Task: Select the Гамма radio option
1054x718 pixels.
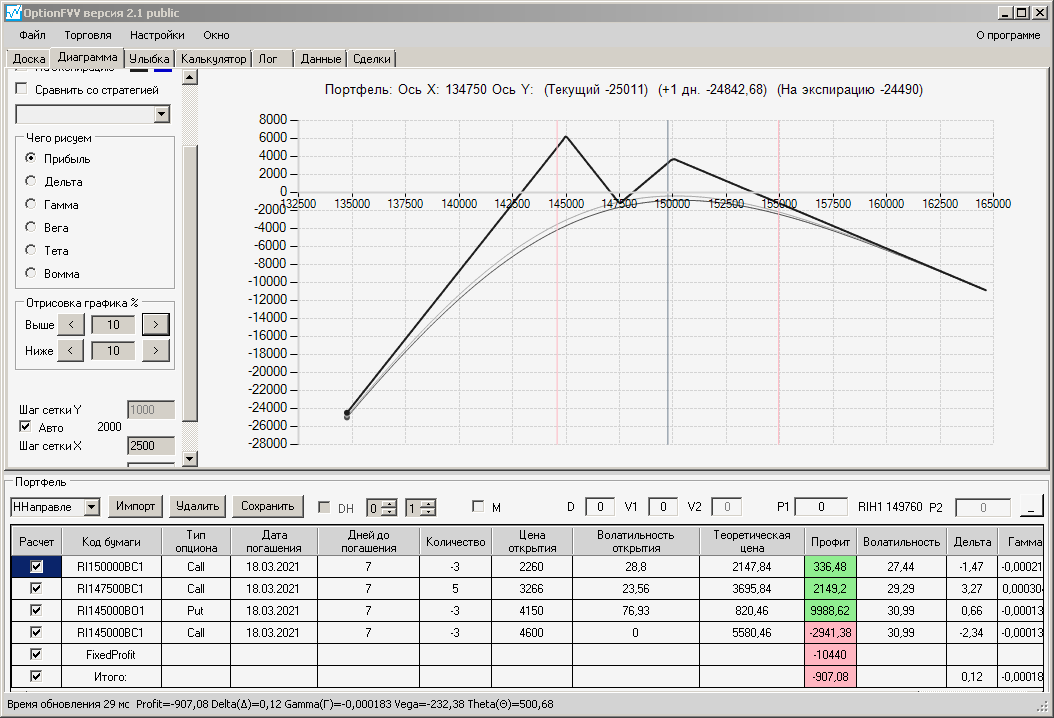Action: click(31, 204)
